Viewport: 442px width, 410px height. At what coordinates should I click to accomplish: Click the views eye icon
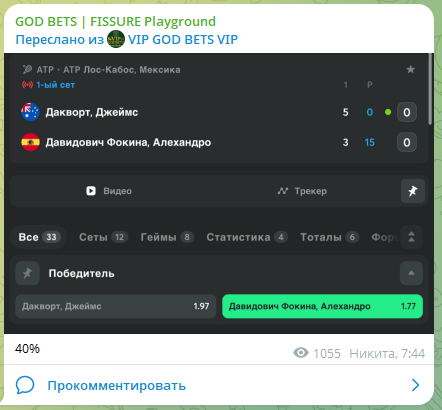(301, 353)
